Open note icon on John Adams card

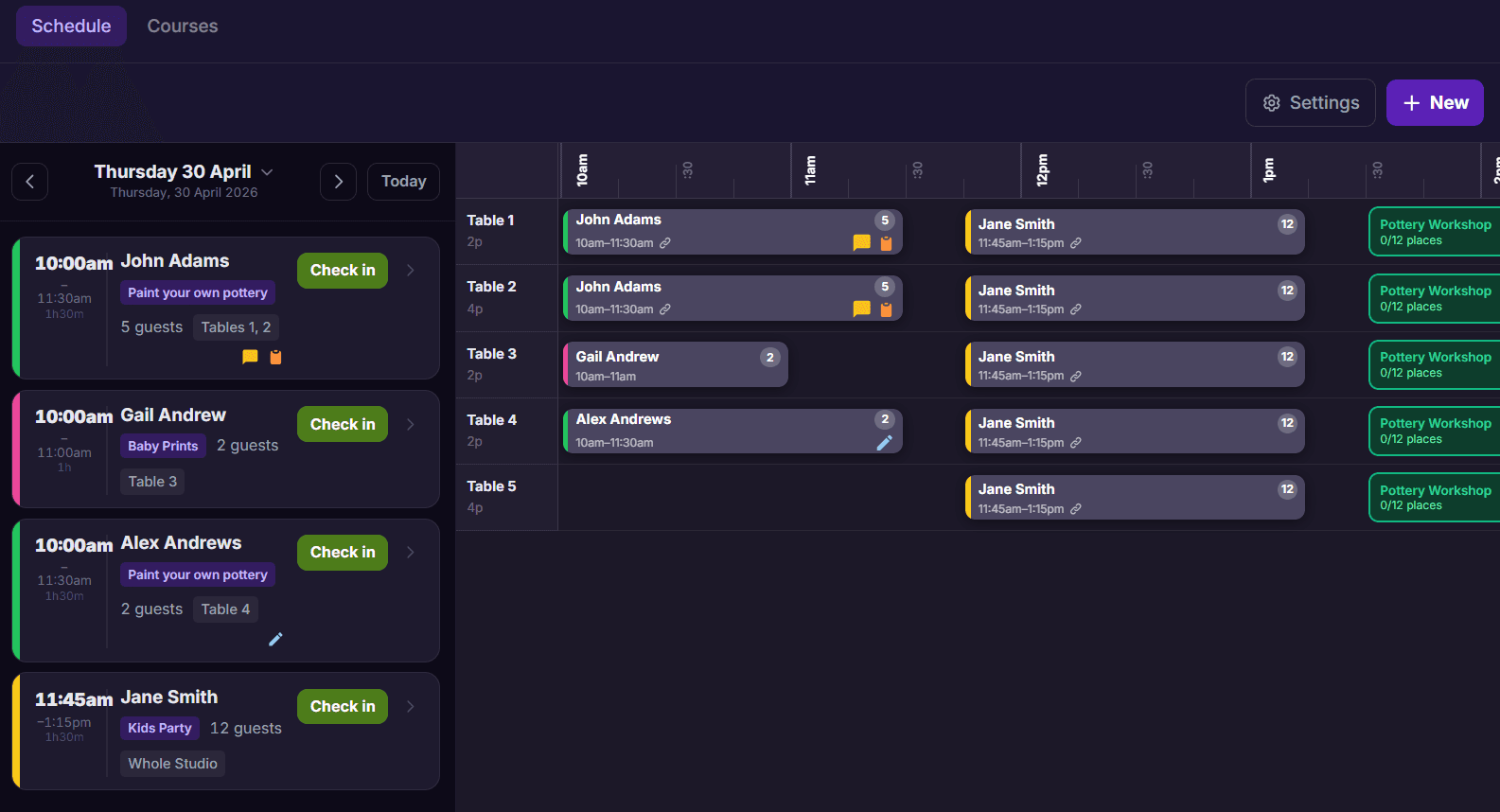(x=250, y=357)
